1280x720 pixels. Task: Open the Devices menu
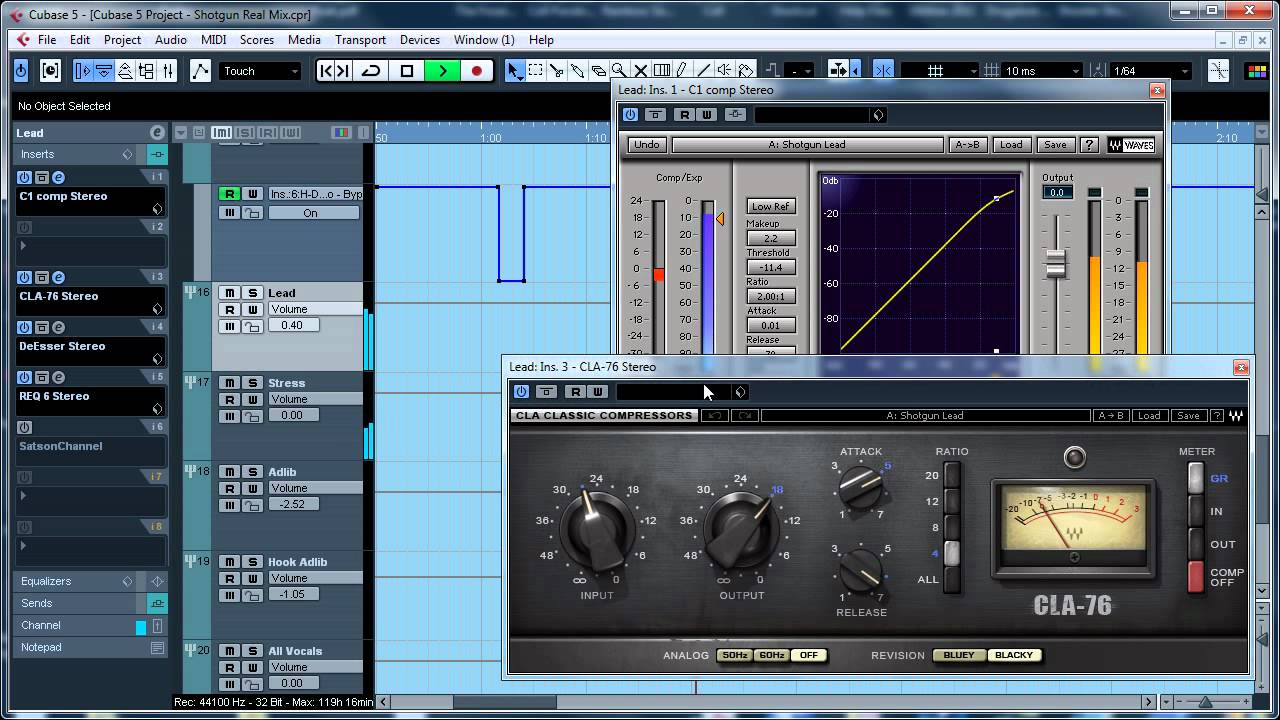(x=420, y=40)
